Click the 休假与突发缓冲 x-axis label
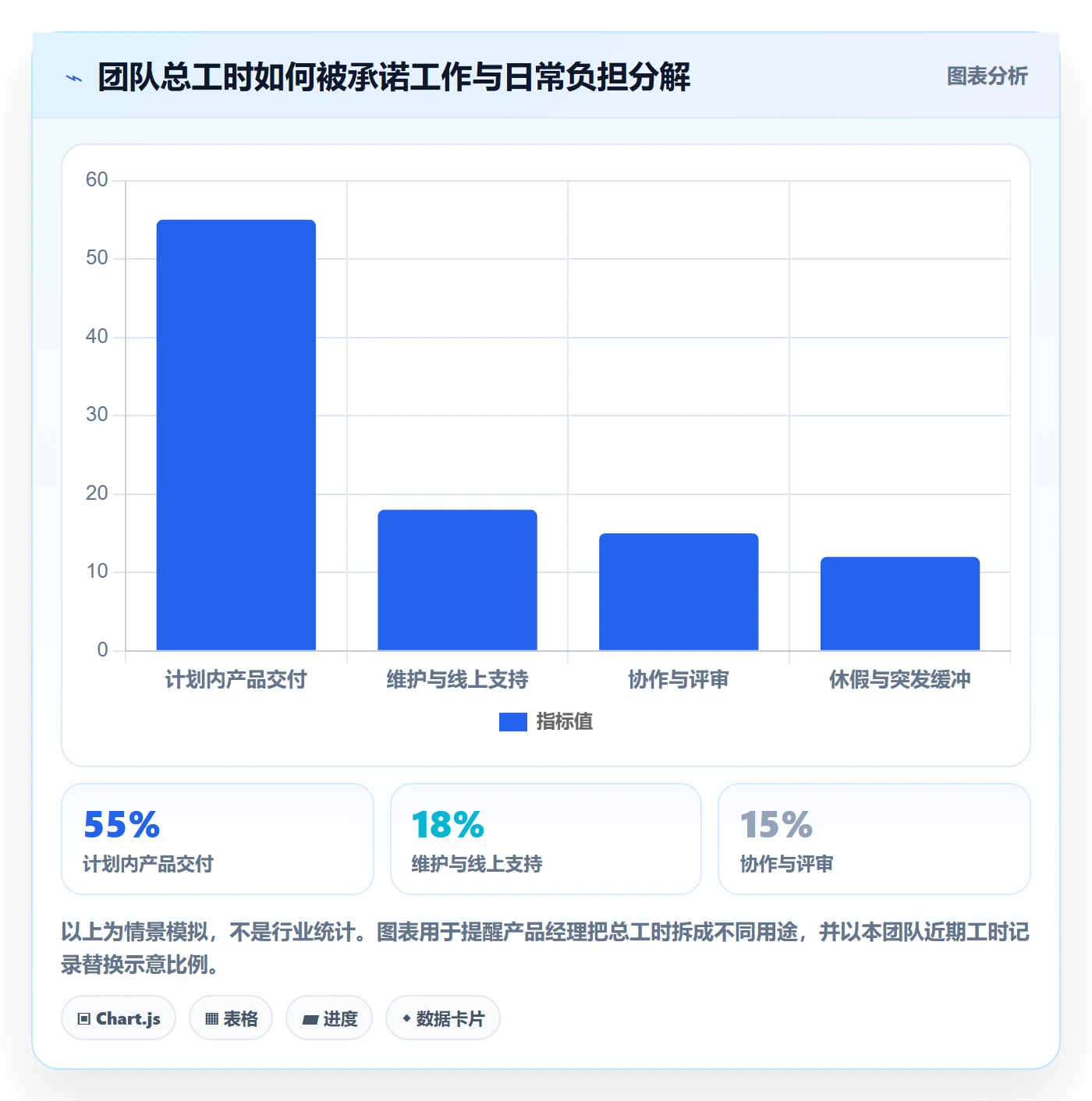 900,680
